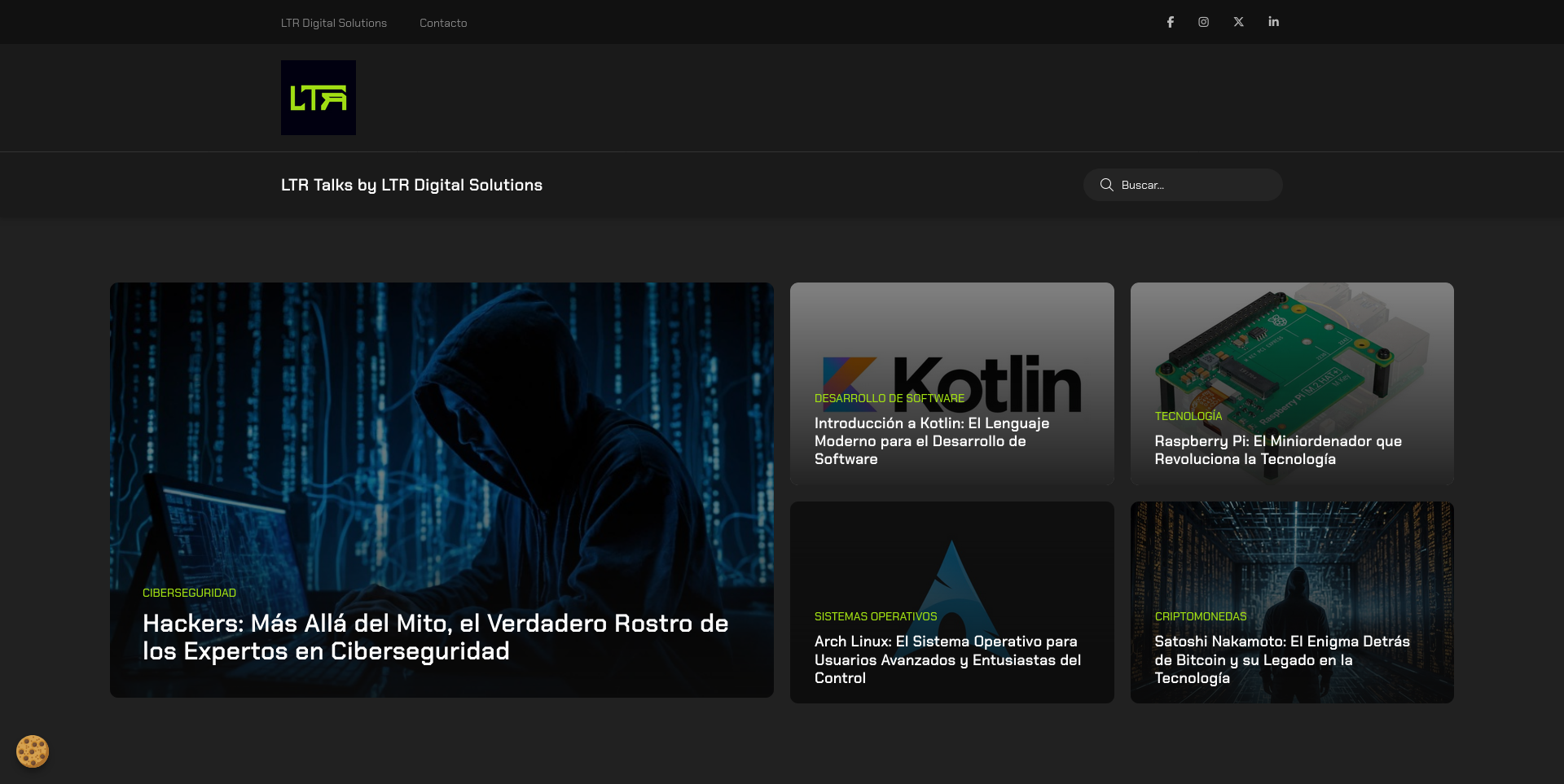Screen dimensions: 1564x784
Task: Open the Facebook social icon
Action: [1170, 22]
